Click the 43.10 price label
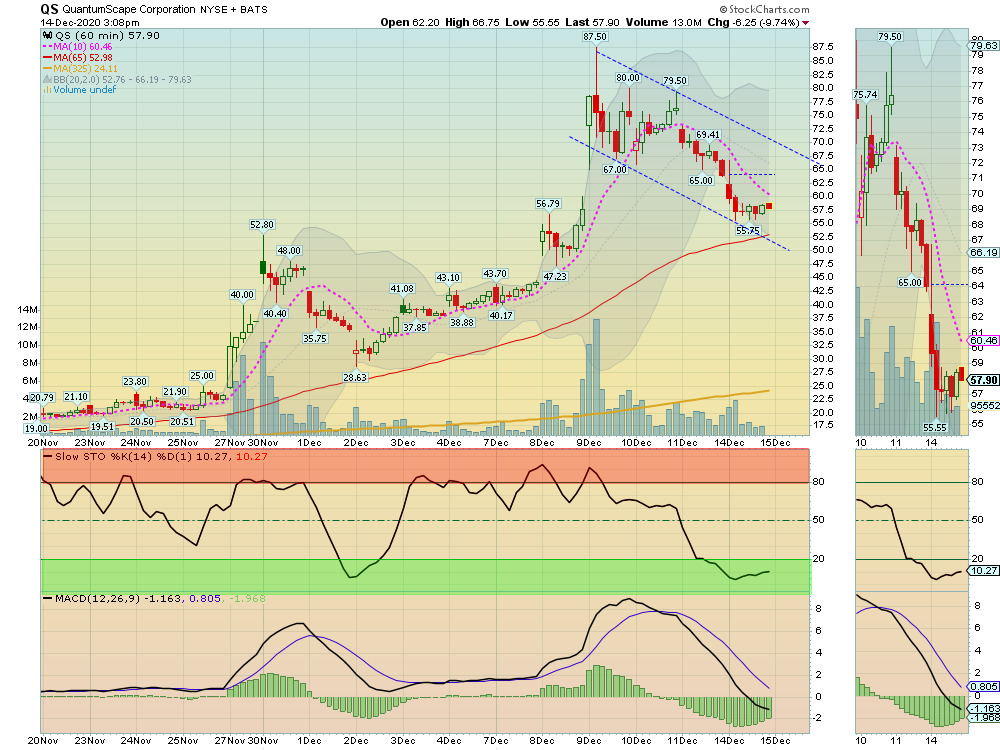This screenshot has height=750, width=1000. pos(448,277)
